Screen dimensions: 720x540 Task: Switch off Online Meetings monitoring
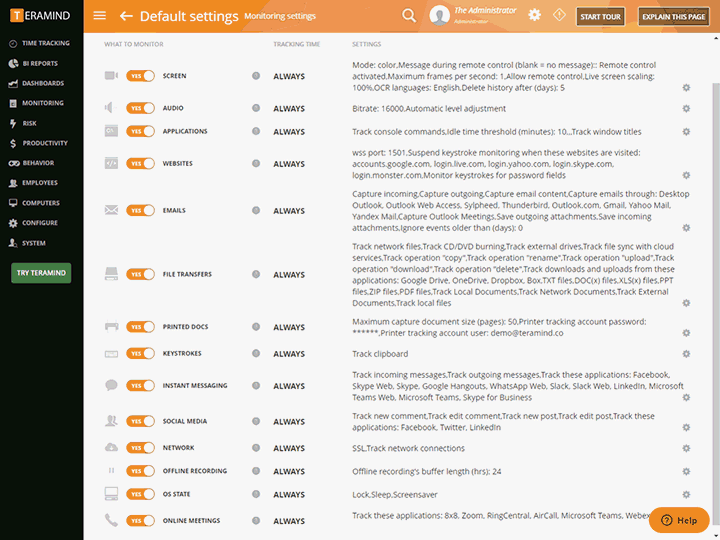[x=141, y=521]
